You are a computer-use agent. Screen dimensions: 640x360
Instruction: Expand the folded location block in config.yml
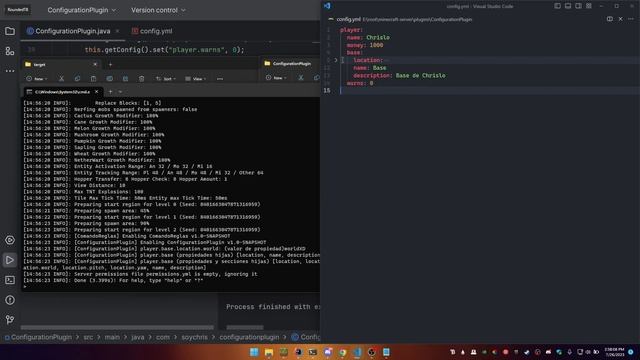click(x=336, y=60)
